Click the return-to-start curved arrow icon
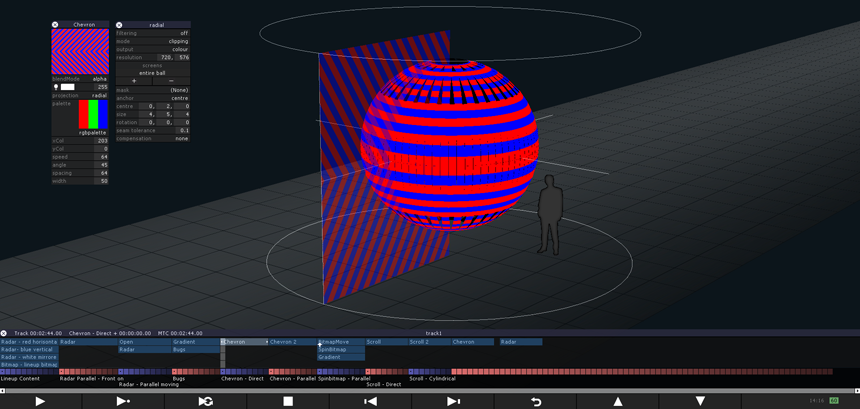This screenshot has height=409, width=860. 536,401
